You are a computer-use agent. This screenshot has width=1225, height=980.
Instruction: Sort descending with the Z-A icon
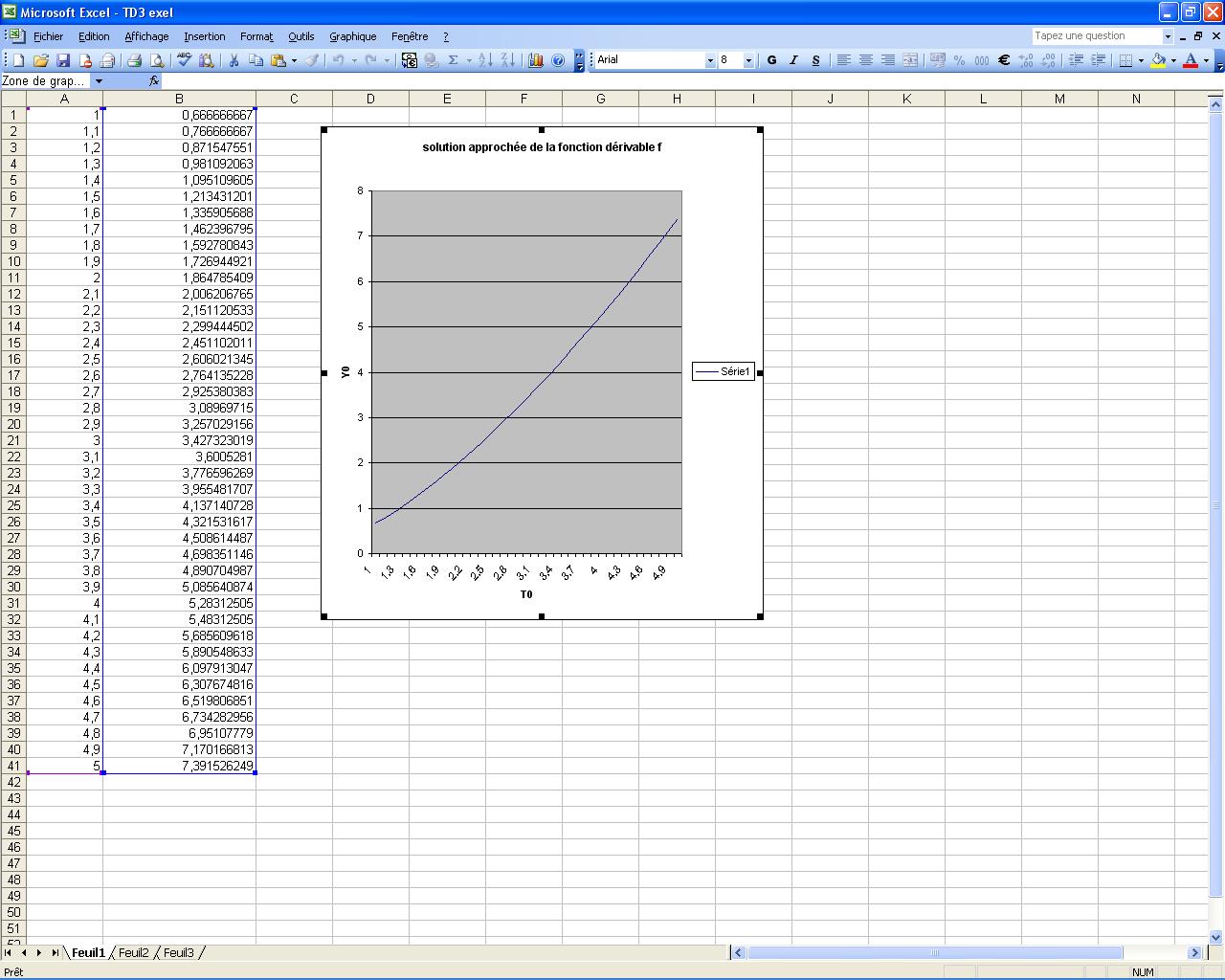pyautogui.click(x=507, y=60)
